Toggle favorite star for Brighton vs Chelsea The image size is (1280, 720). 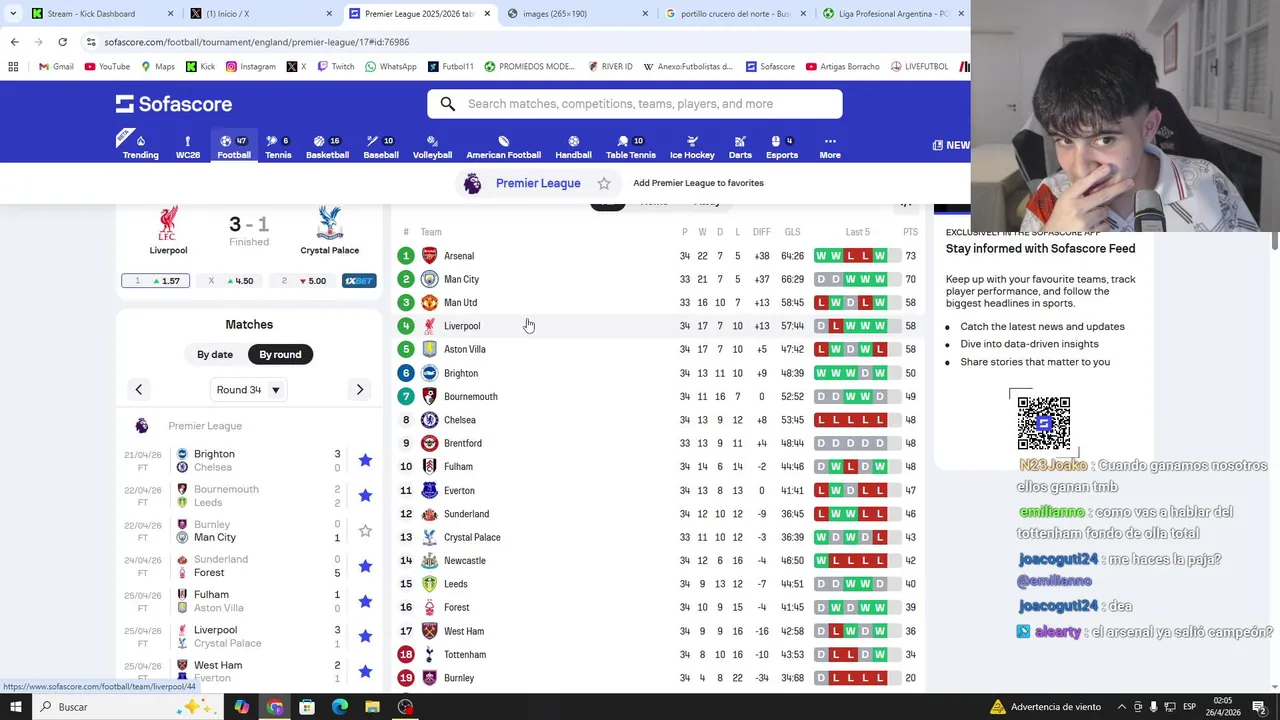click(365, 460)
